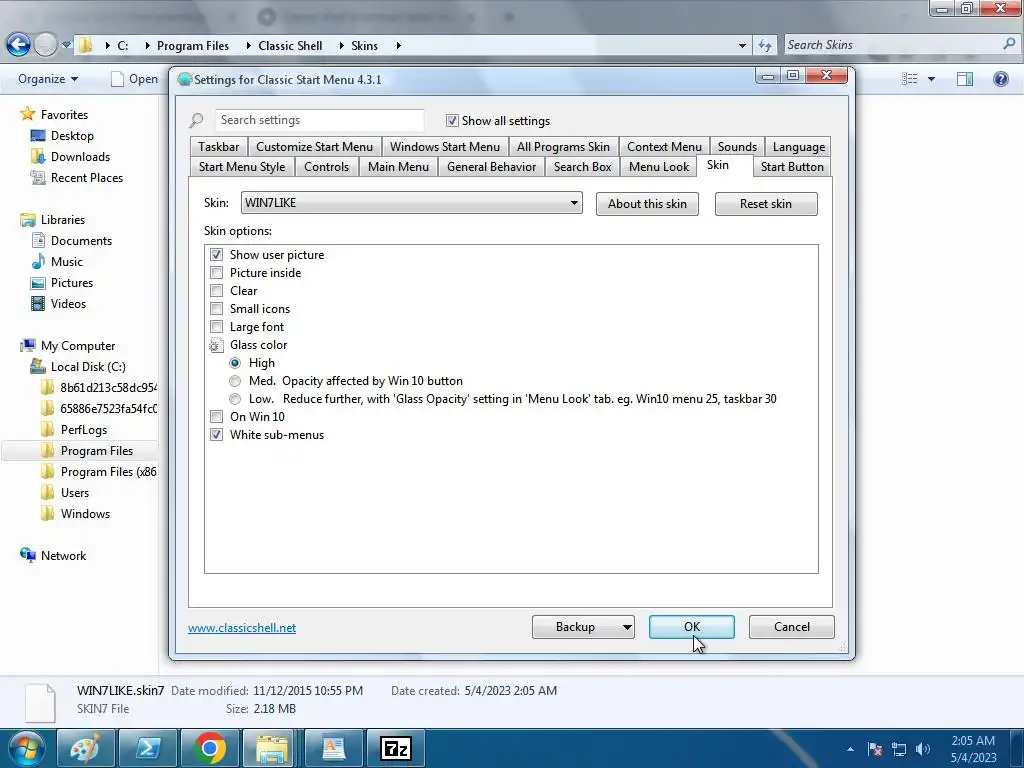Click the Search Skins magnifier icon
The image size is (1024, 768).
click(x=1009, y=44)
